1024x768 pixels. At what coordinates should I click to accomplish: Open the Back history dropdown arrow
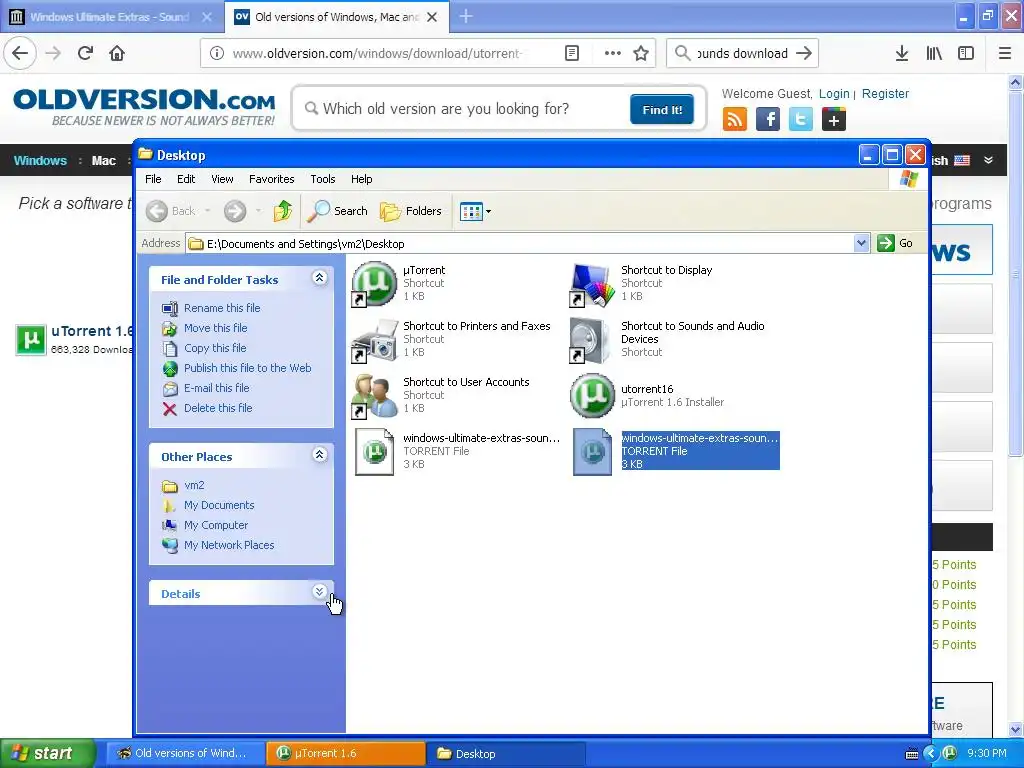[x=208, y=211]
